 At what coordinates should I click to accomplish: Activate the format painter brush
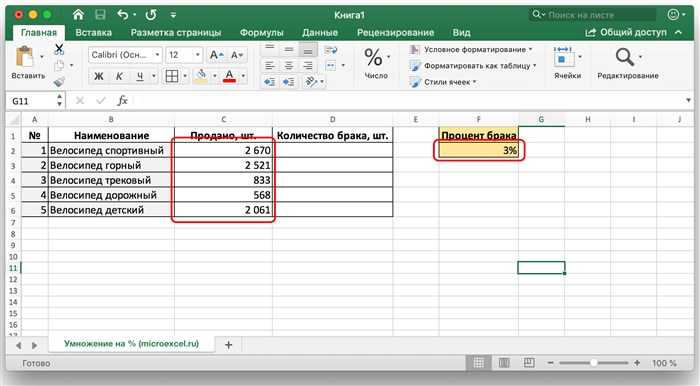(59, 81)
